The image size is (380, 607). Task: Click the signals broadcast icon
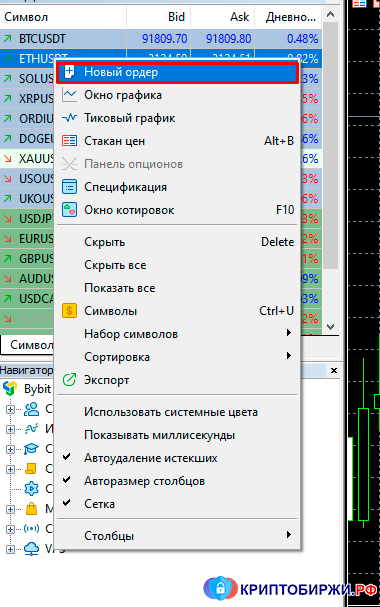tap(31, 528)
